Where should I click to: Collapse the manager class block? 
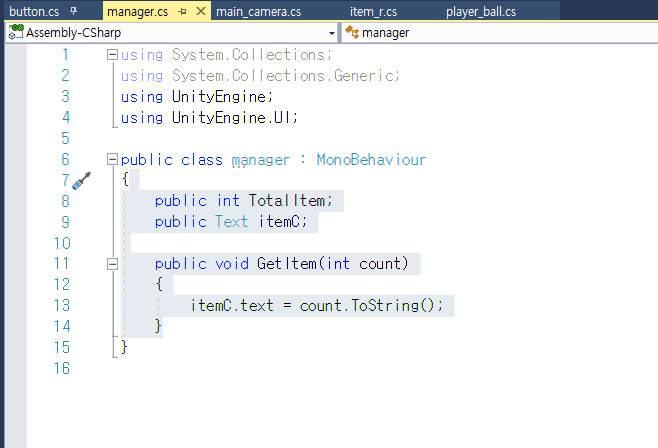[x=112, y=159]
